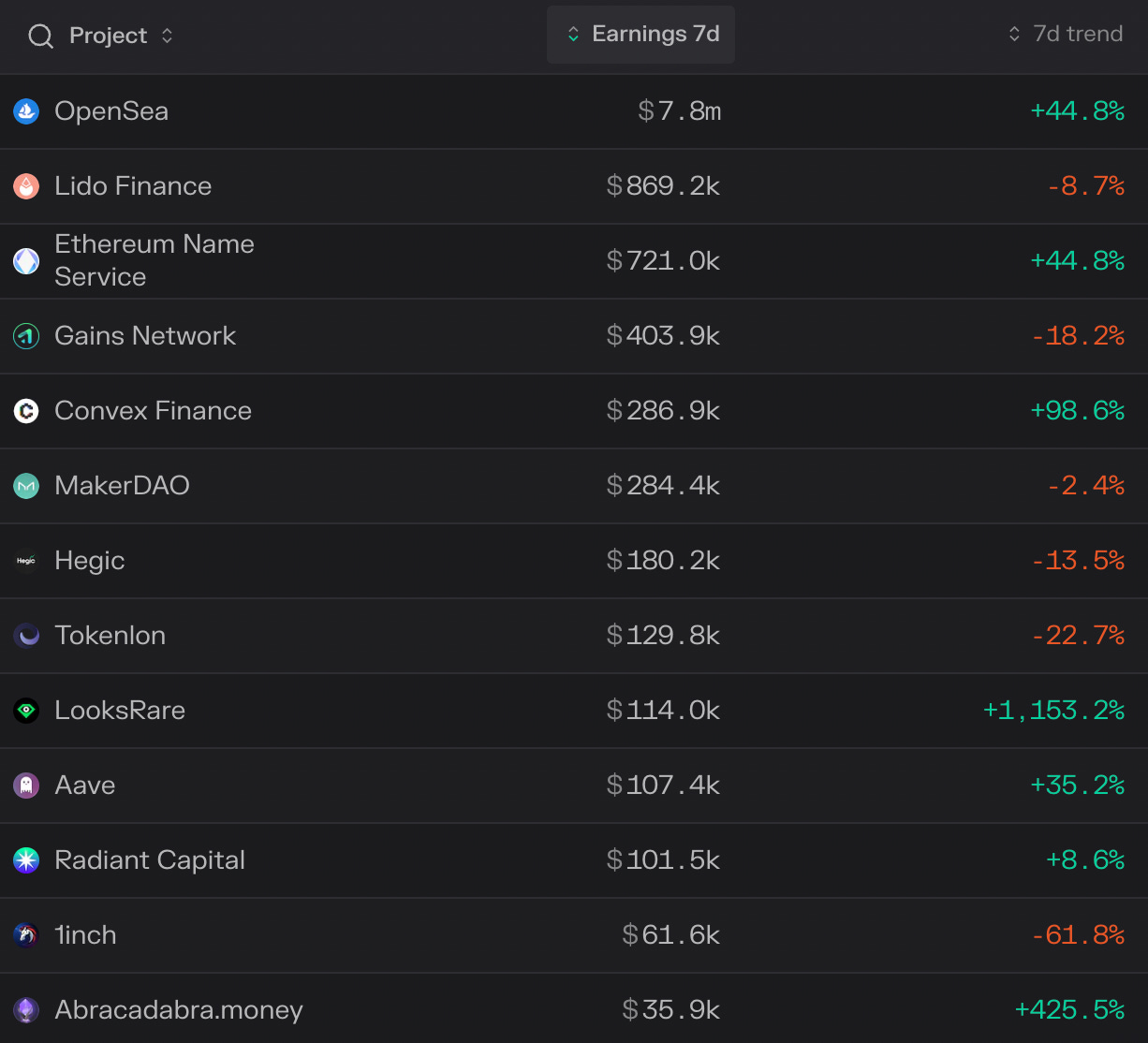Click the Ethereum Name Service logo icon
The height and width of the screenshot is (1043, 1148).
(x=26, y=261)
